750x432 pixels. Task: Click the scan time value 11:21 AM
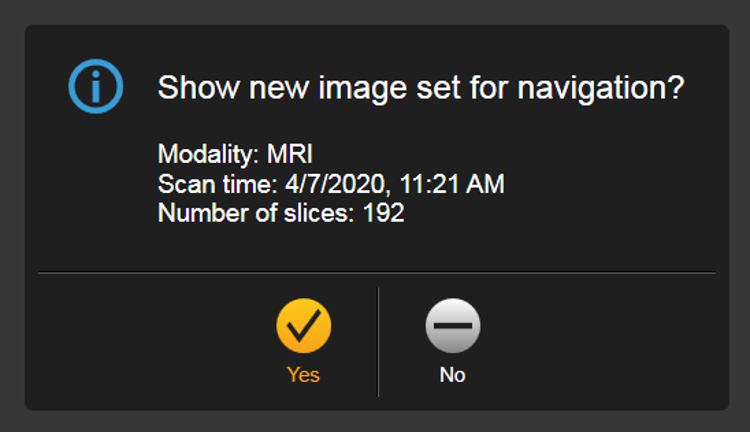(x=452, y=184)
